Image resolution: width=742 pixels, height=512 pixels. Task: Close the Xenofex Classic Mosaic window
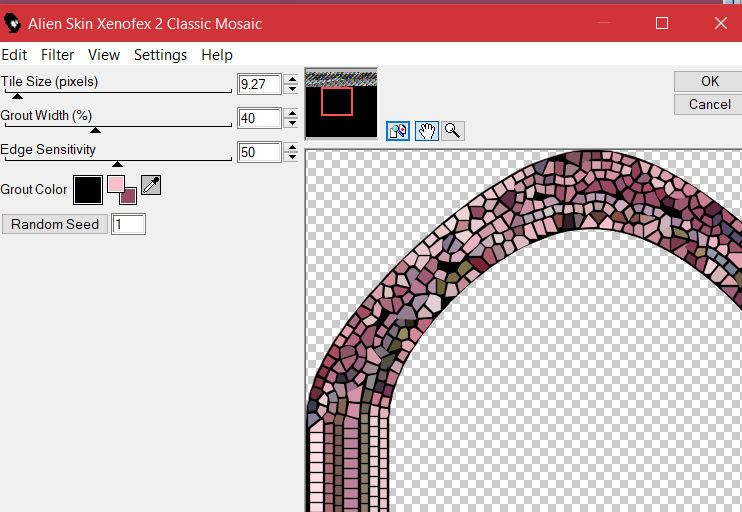721,23
